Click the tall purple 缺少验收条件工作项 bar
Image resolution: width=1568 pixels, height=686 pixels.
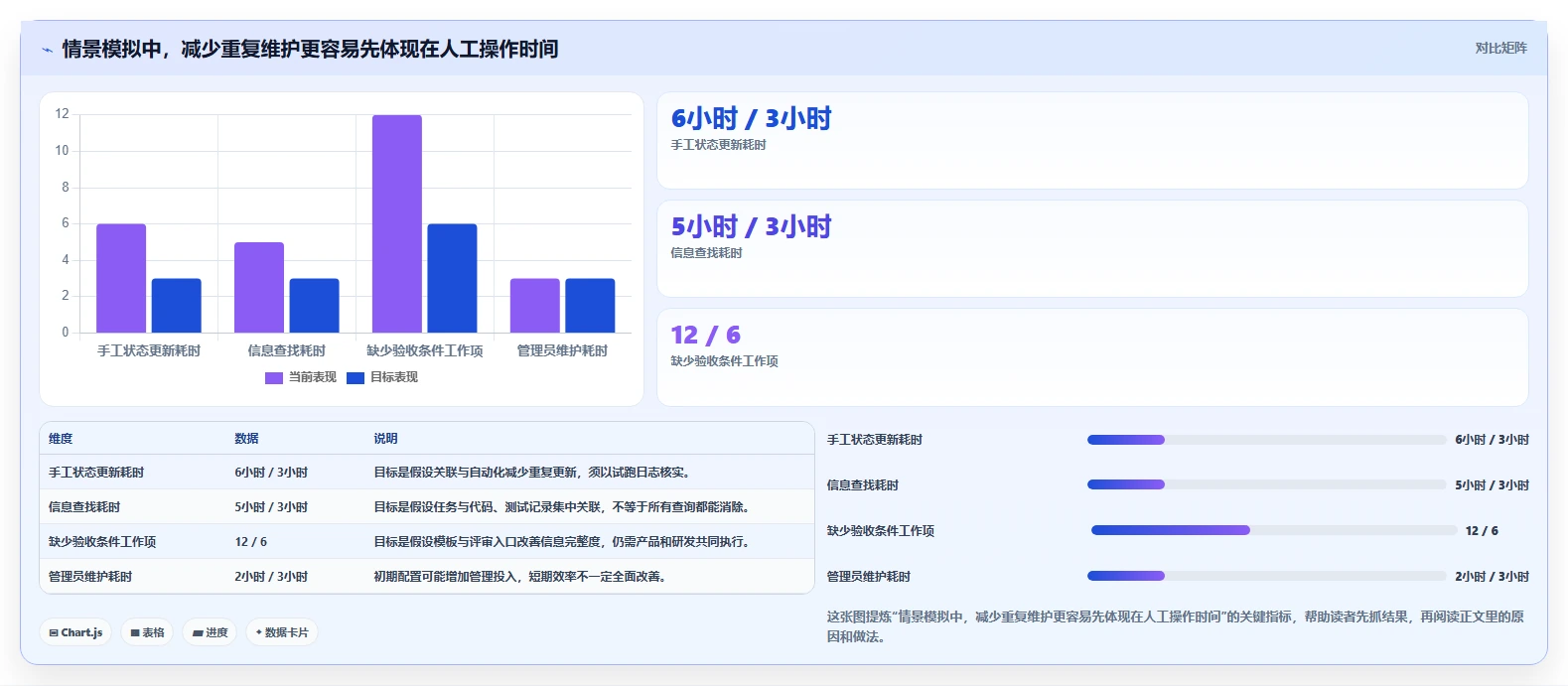(397, 223)
